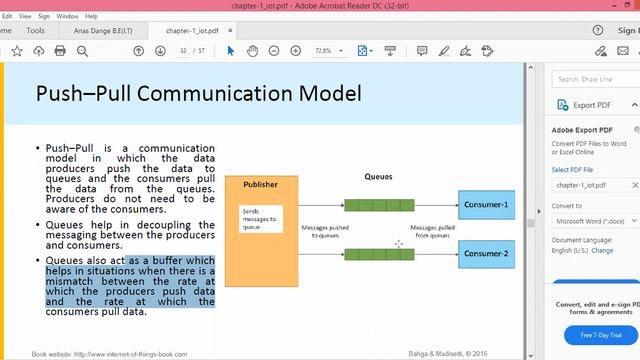Activate the hand pan tool
This screenshot has width=640, height=360.
253,51
